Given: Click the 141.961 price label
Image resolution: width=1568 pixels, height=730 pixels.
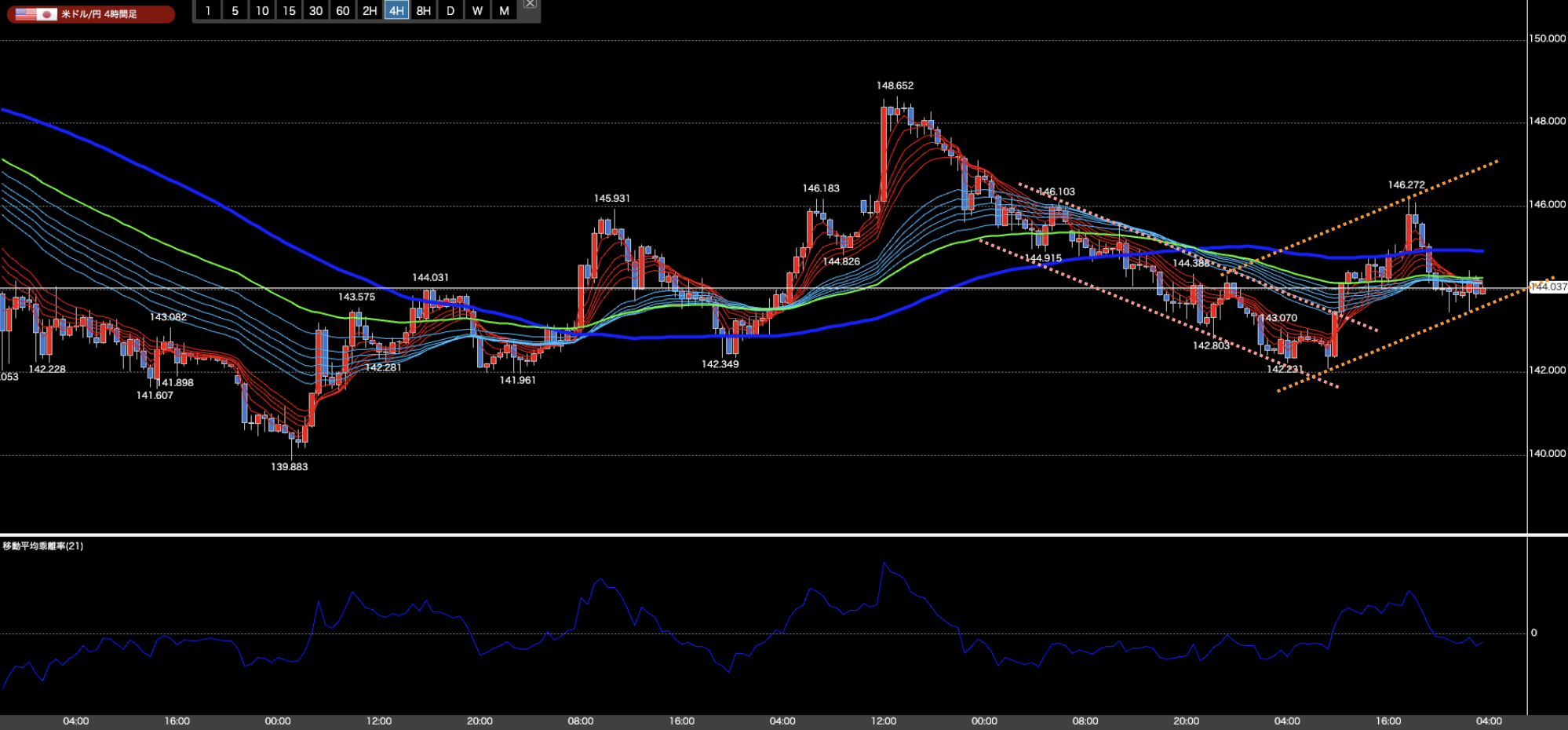Looking at the screenshot, I should pyautogui.click(x=518, y=381).
